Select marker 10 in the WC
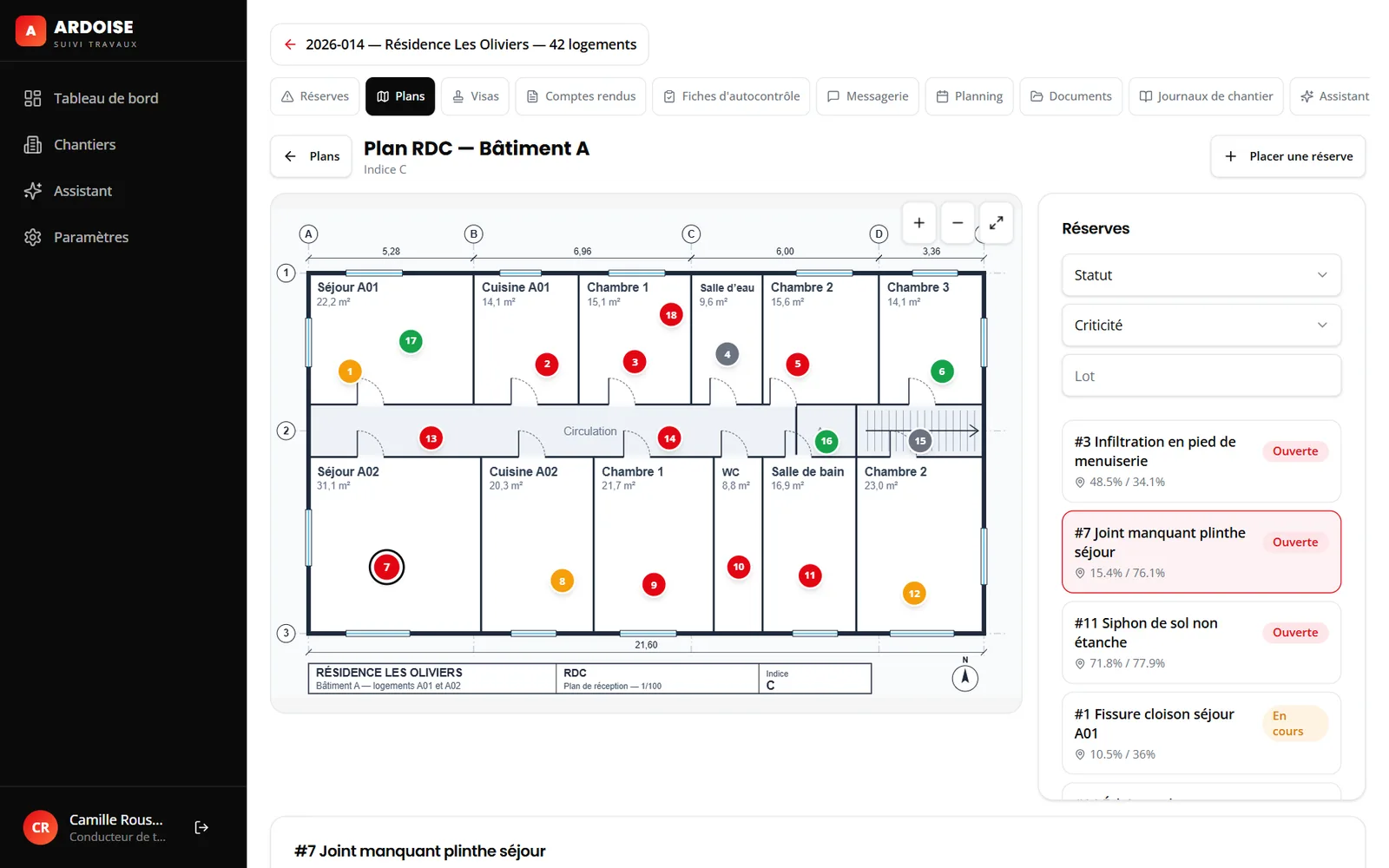The height and width of the screenshot is (868, 1389). tap(739, 567)
